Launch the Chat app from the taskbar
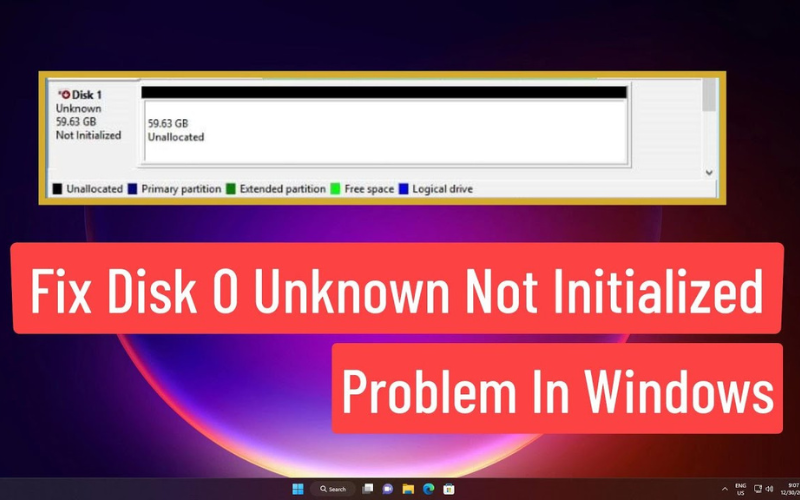 point(387,488)
